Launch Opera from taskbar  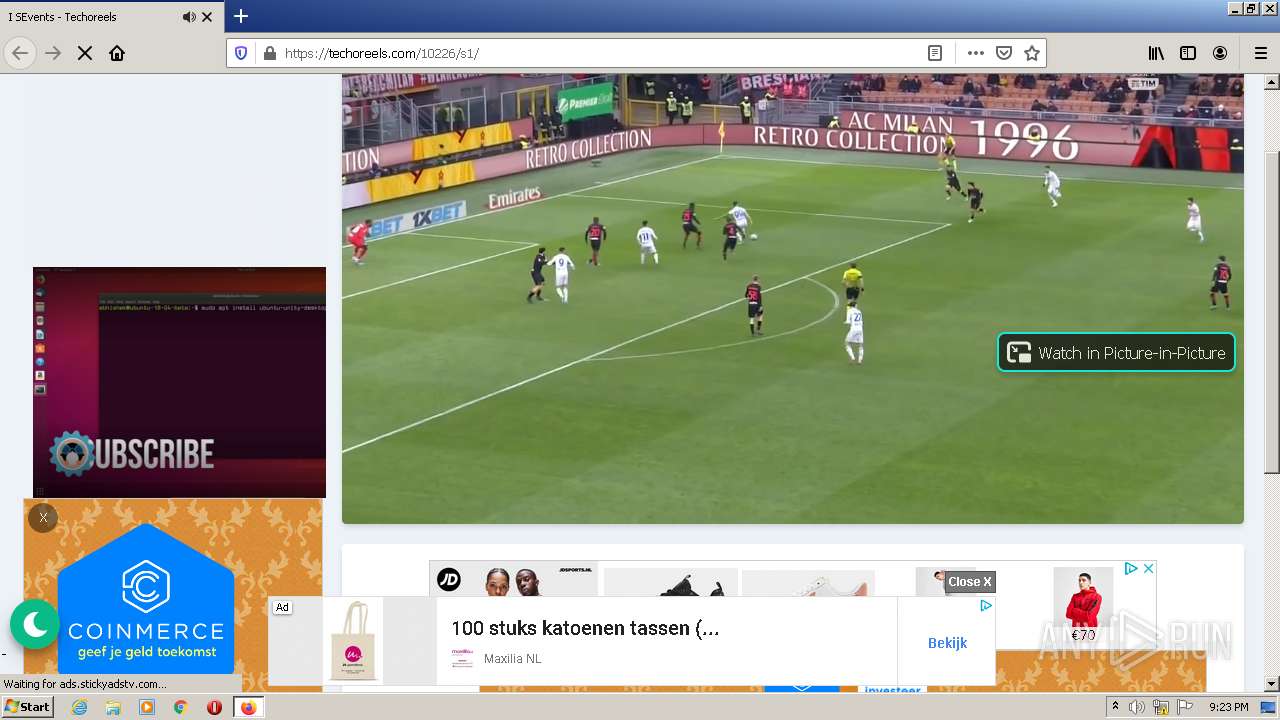tap(214, 707)
